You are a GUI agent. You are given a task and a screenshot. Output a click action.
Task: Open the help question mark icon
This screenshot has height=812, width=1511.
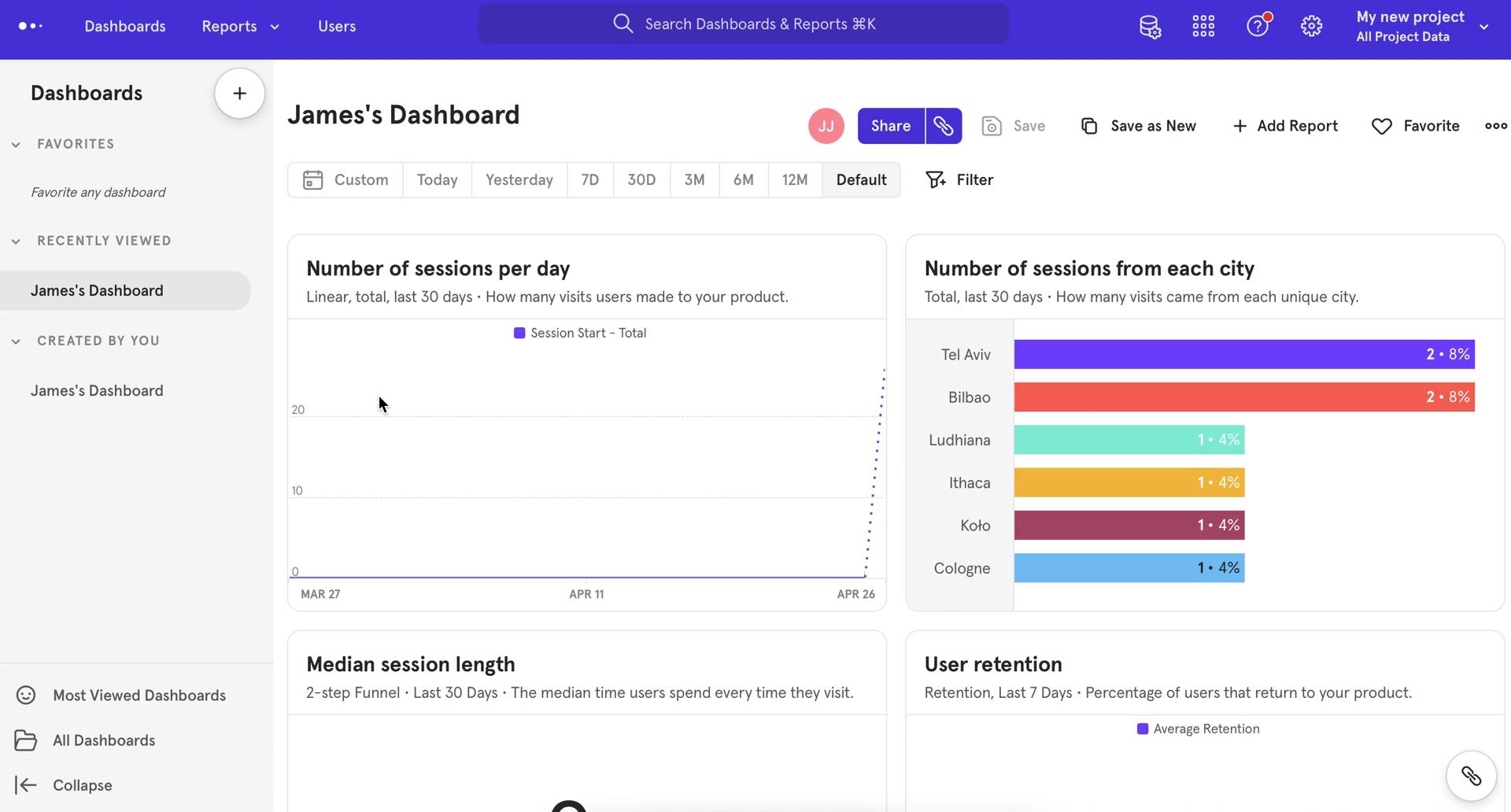1258,26
